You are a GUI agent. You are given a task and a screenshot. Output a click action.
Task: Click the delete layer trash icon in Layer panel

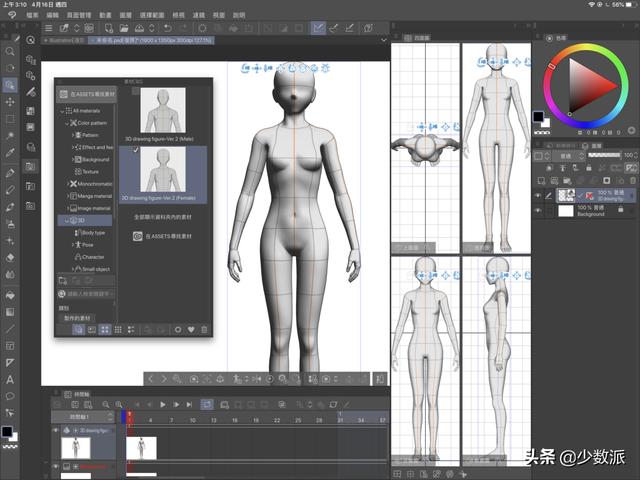tap(633, 180)
